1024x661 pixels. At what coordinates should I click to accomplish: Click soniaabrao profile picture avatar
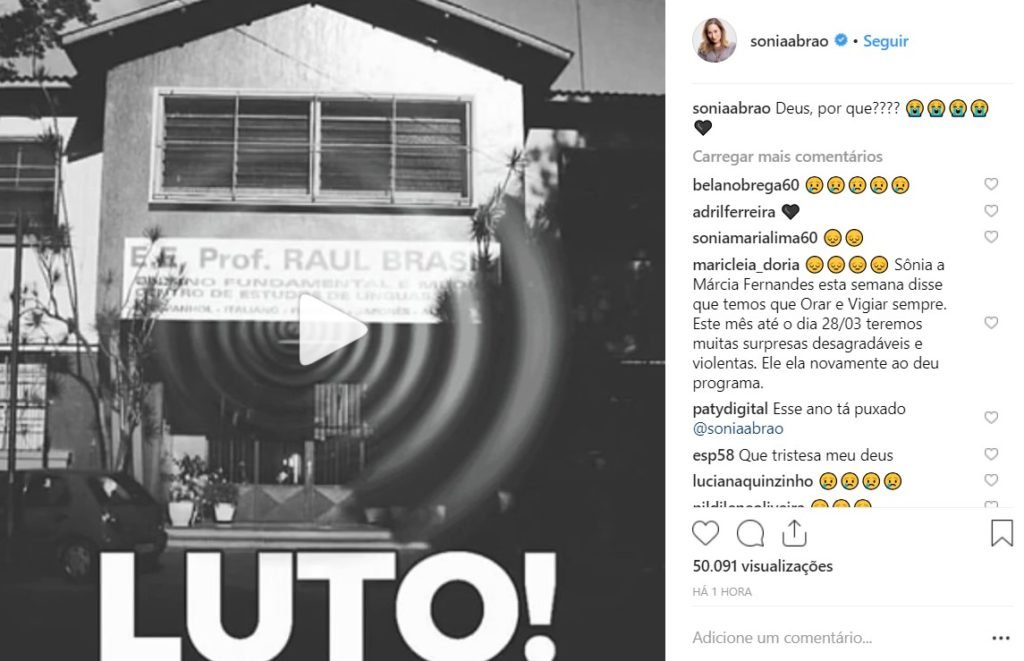click(714, 40)
